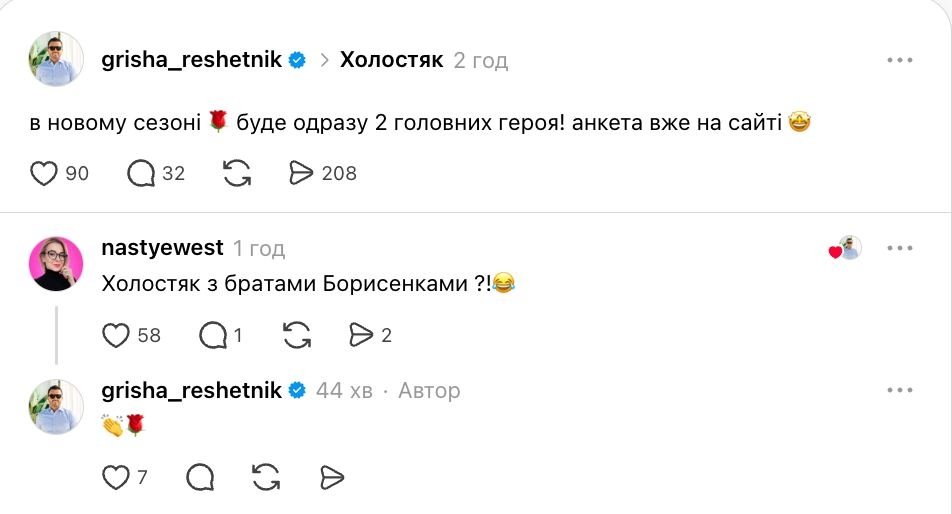This screenshot has height=514, width=952.
Task: Open more options on nastyewest's comment
Action: pyautogui.click(x=900, y=248)
